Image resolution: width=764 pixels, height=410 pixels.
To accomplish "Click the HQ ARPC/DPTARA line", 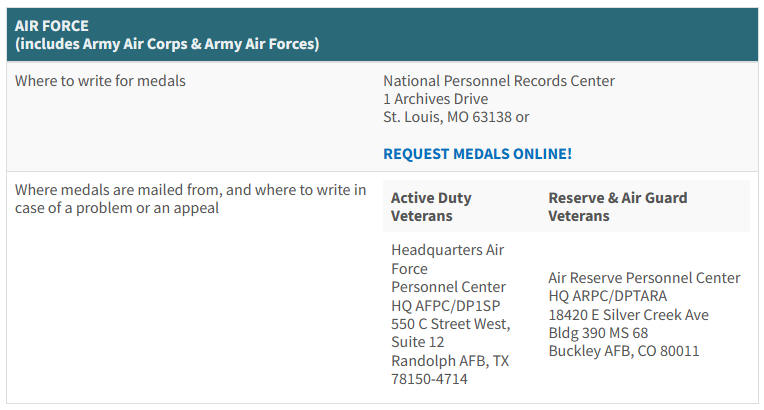I will [x=608, y=296].
